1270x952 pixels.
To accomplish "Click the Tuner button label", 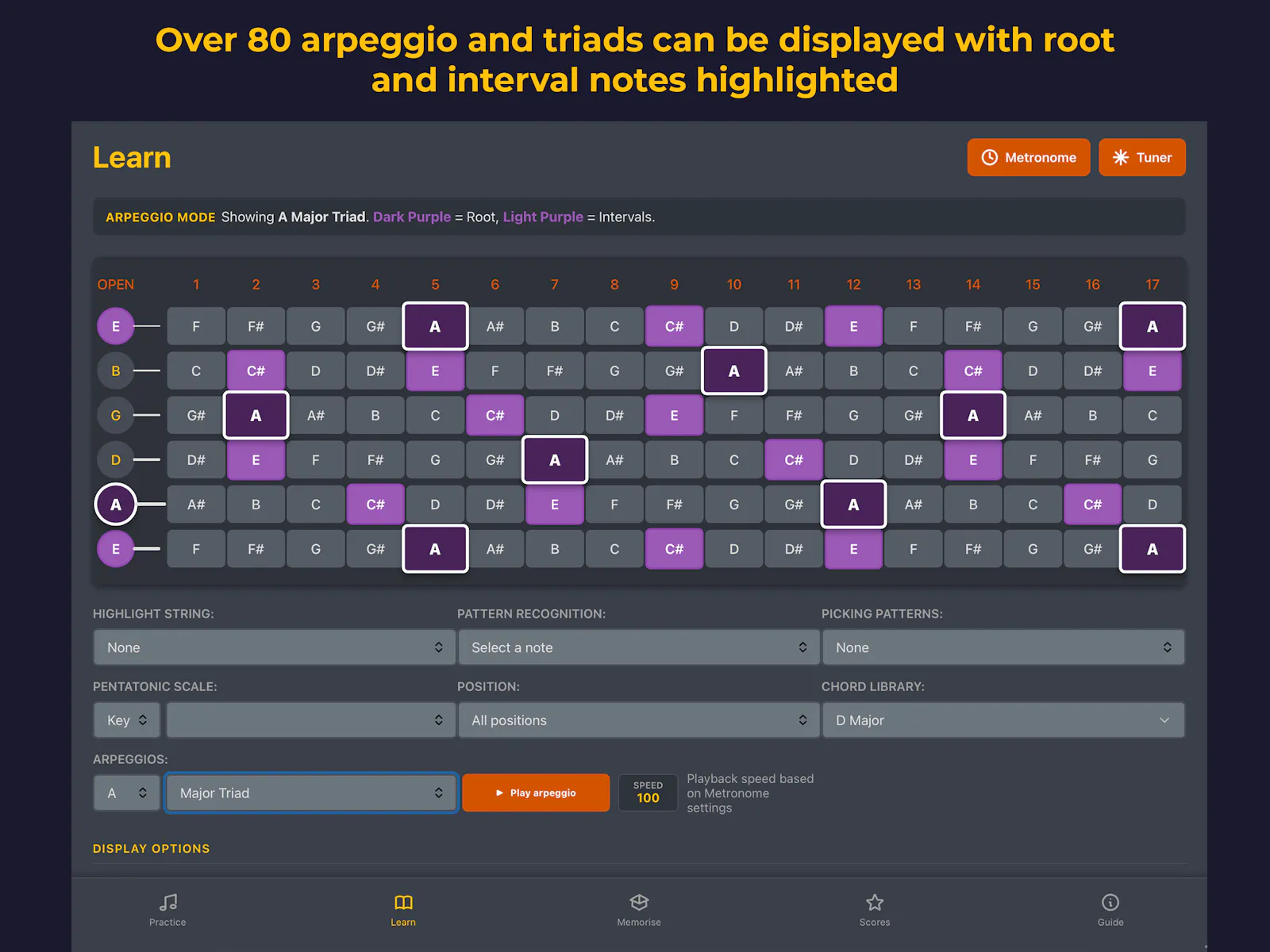I will pyautogui.click(x=1154, y=157).
